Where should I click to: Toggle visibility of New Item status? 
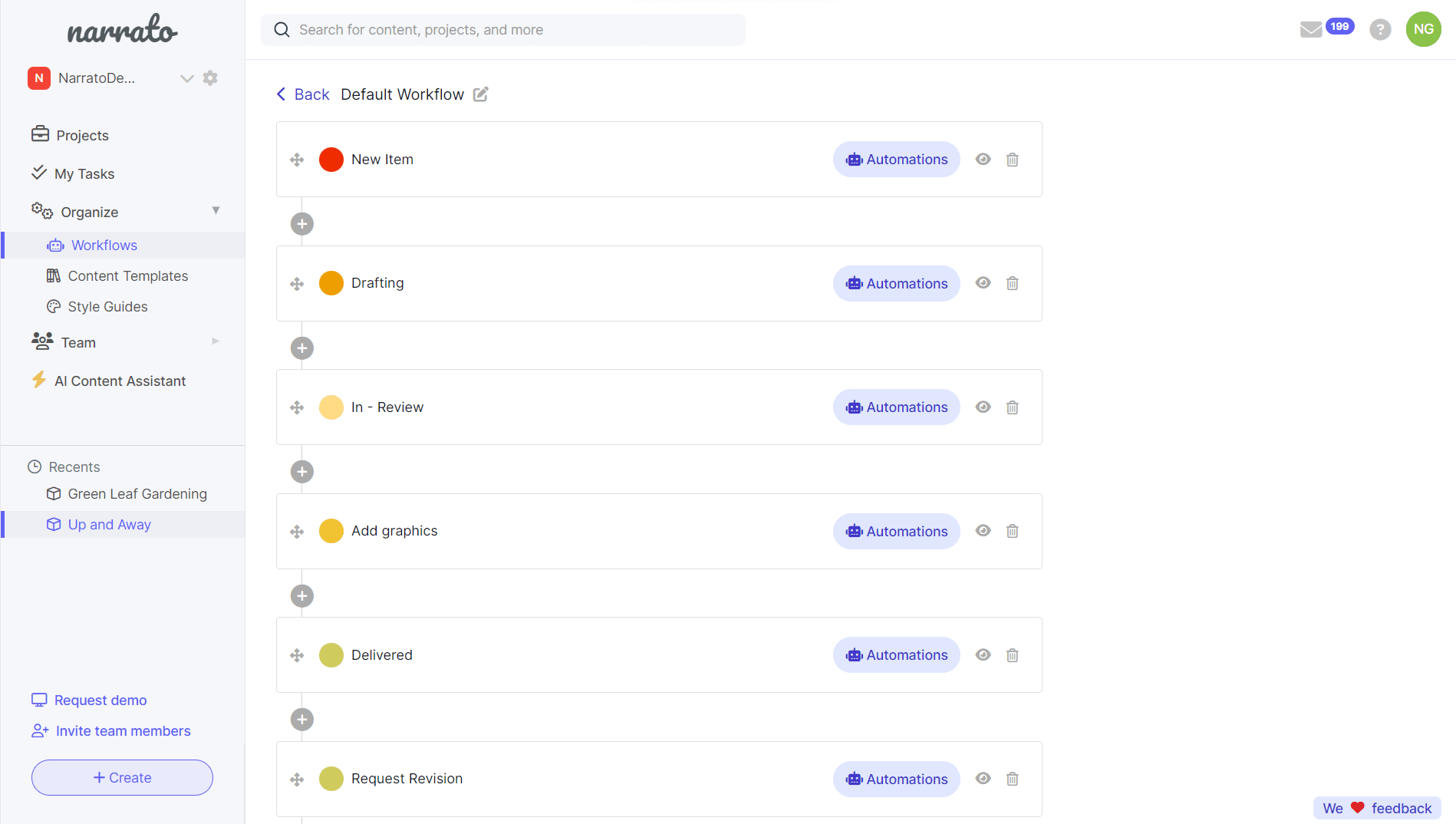pos(983,159)
